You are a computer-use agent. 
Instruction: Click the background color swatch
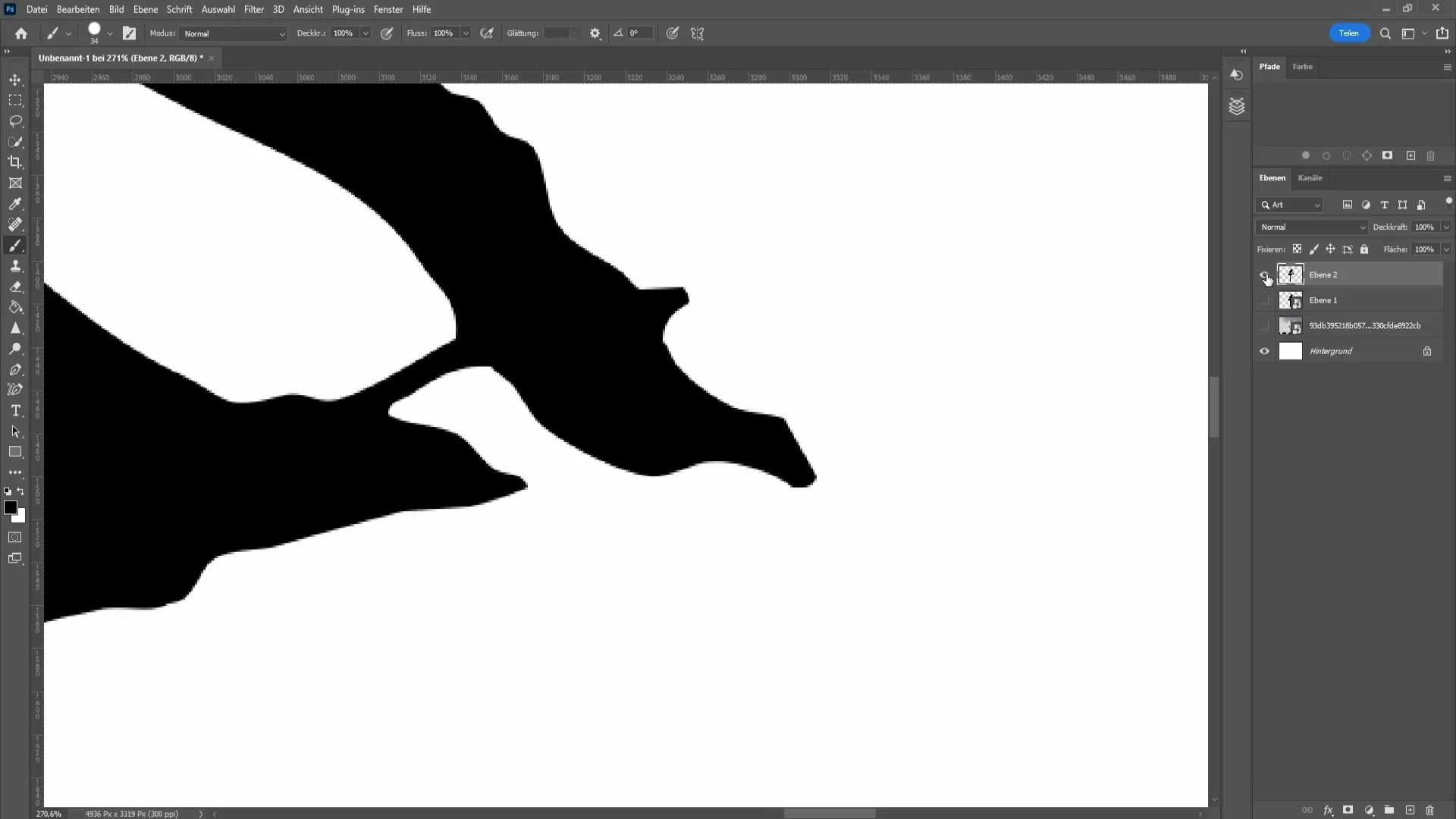click(x=20, y=517)
